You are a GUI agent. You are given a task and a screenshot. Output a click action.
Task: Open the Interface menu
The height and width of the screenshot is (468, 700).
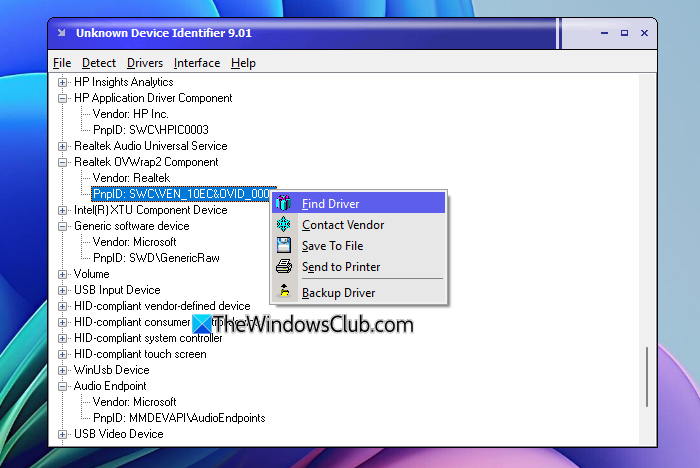point(197,63)
